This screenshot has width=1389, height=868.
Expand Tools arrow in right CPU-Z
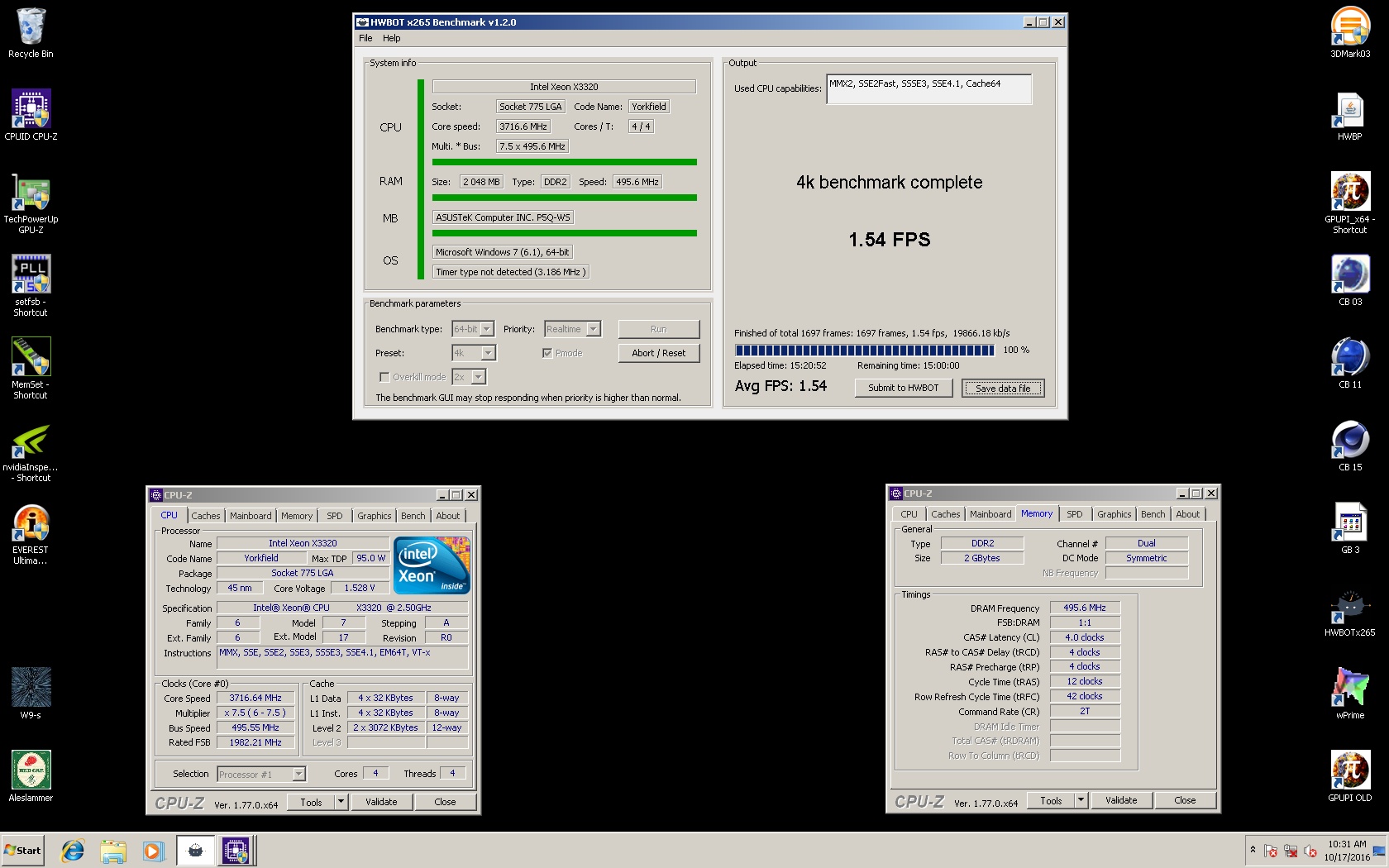click(1081, 800)
